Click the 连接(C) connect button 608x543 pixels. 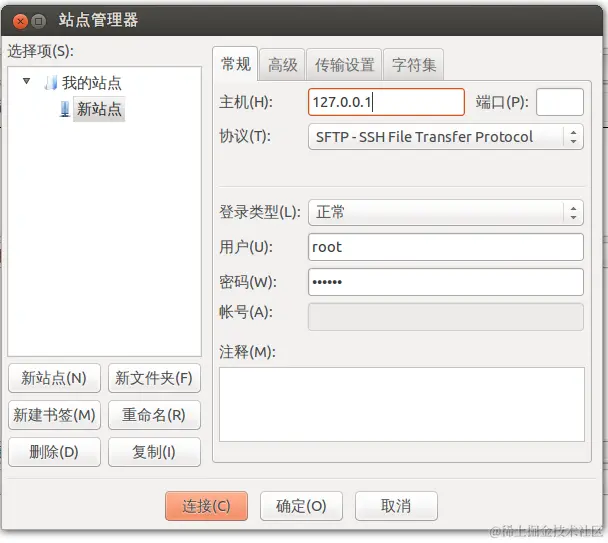pyautogui.click(x=206, y=506)
